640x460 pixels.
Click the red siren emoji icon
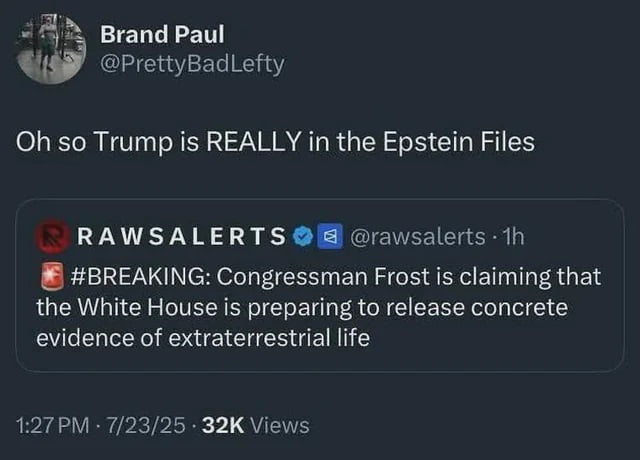tap(48, 276)
